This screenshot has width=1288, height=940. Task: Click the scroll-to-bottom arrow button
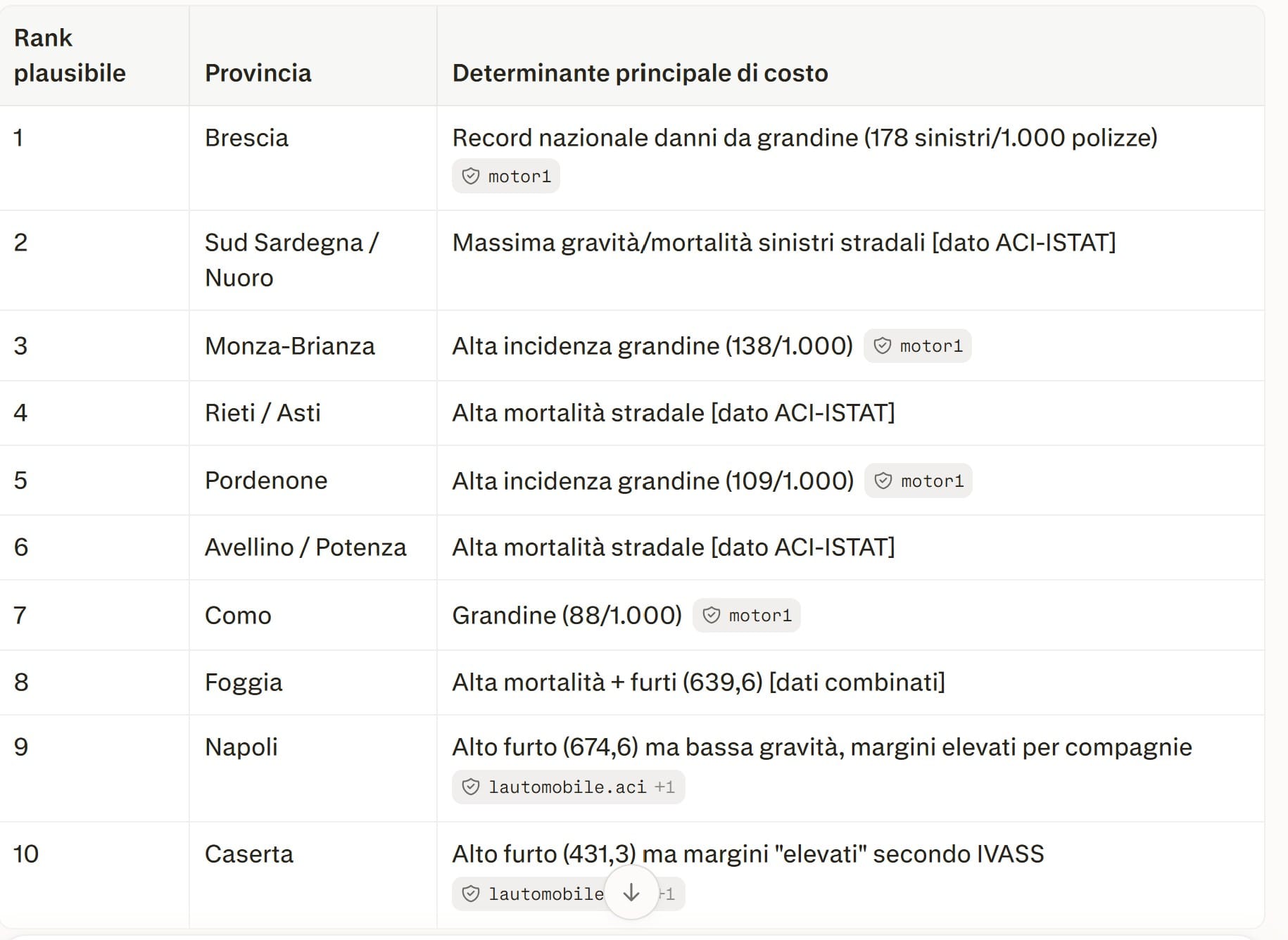pyautogui.click(x=631, y=893)
